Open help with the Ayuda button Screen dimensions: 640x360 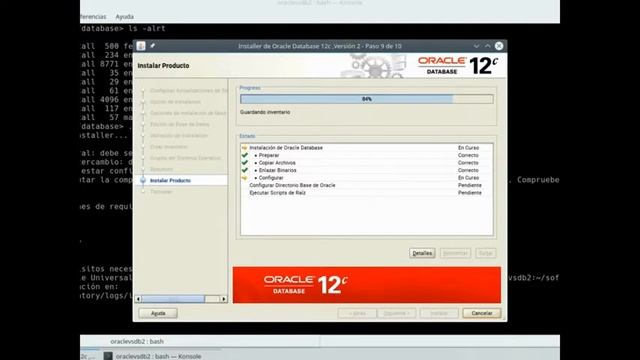[158, 313]
